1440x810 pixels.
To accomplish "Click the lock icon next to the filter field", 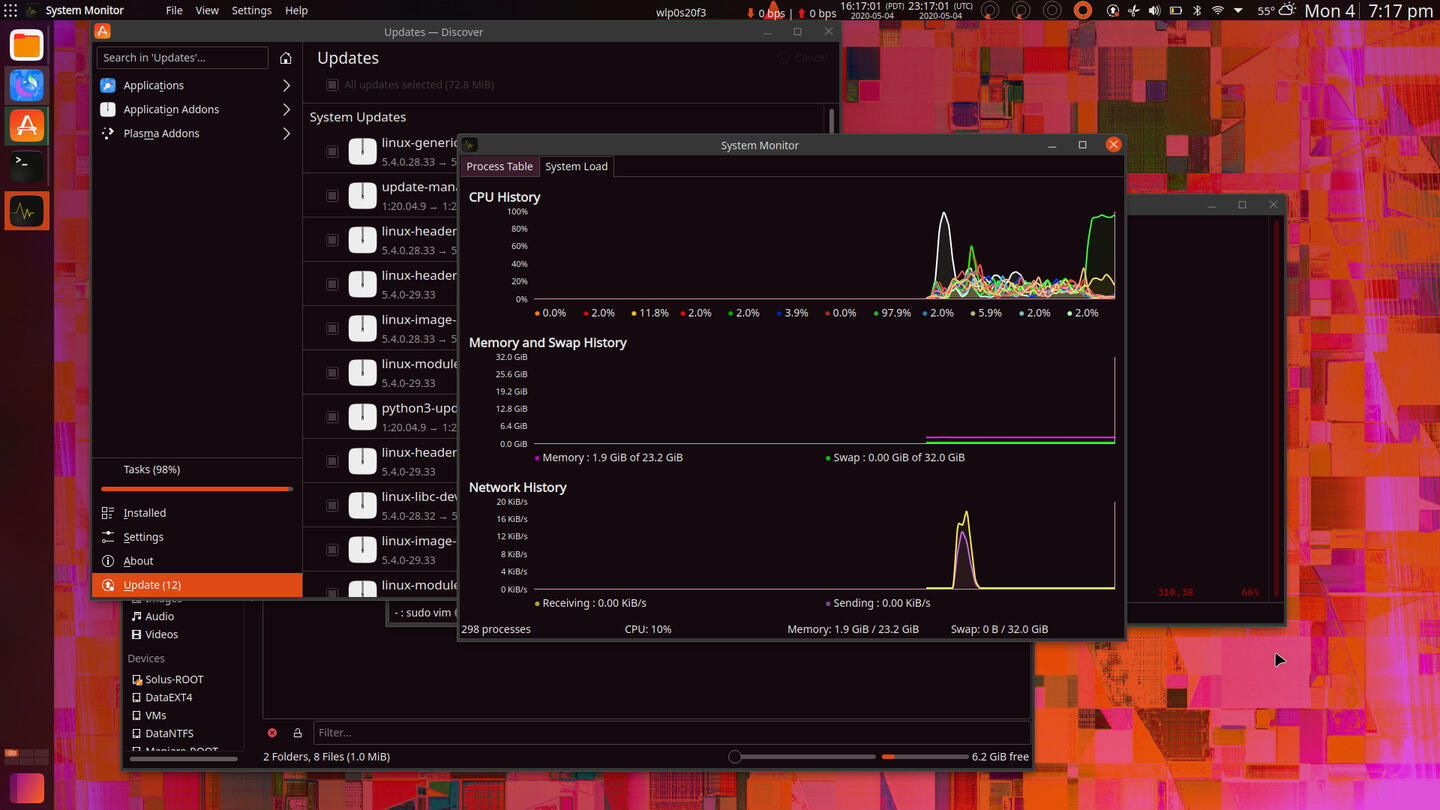I will point(297,733).
